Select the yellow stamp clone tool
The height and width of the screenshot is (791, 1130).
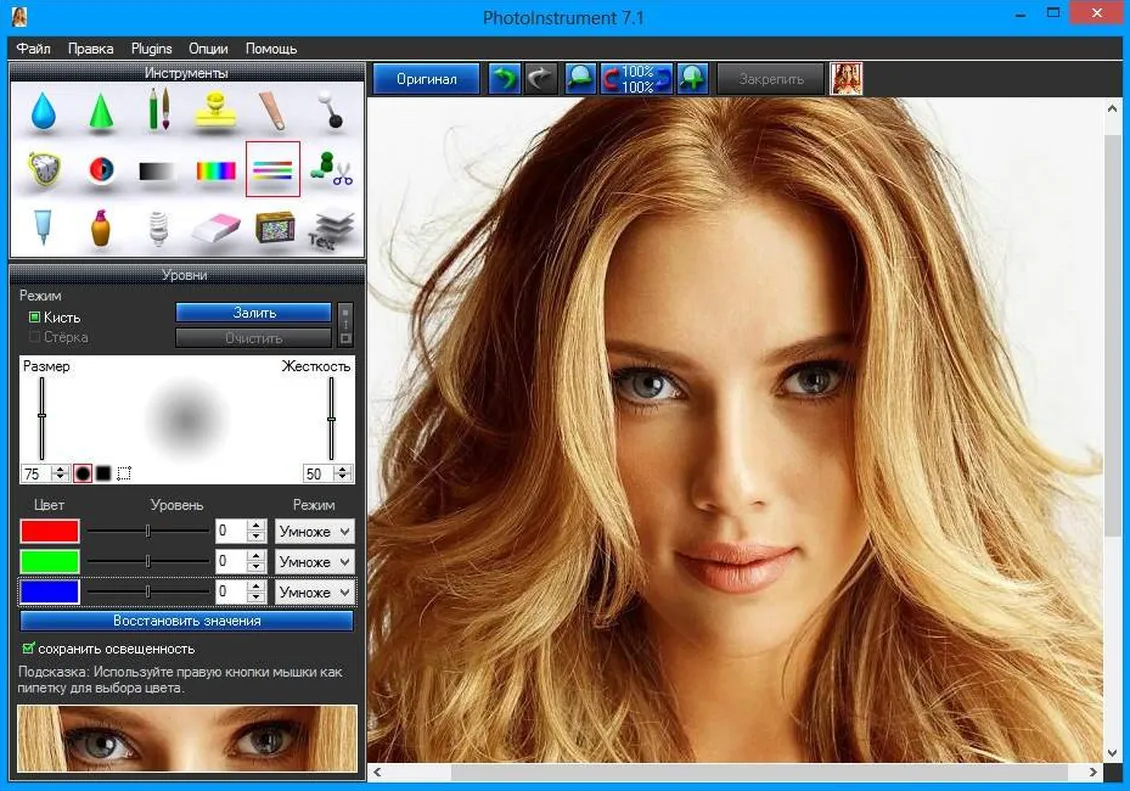(x=215, y=111)
